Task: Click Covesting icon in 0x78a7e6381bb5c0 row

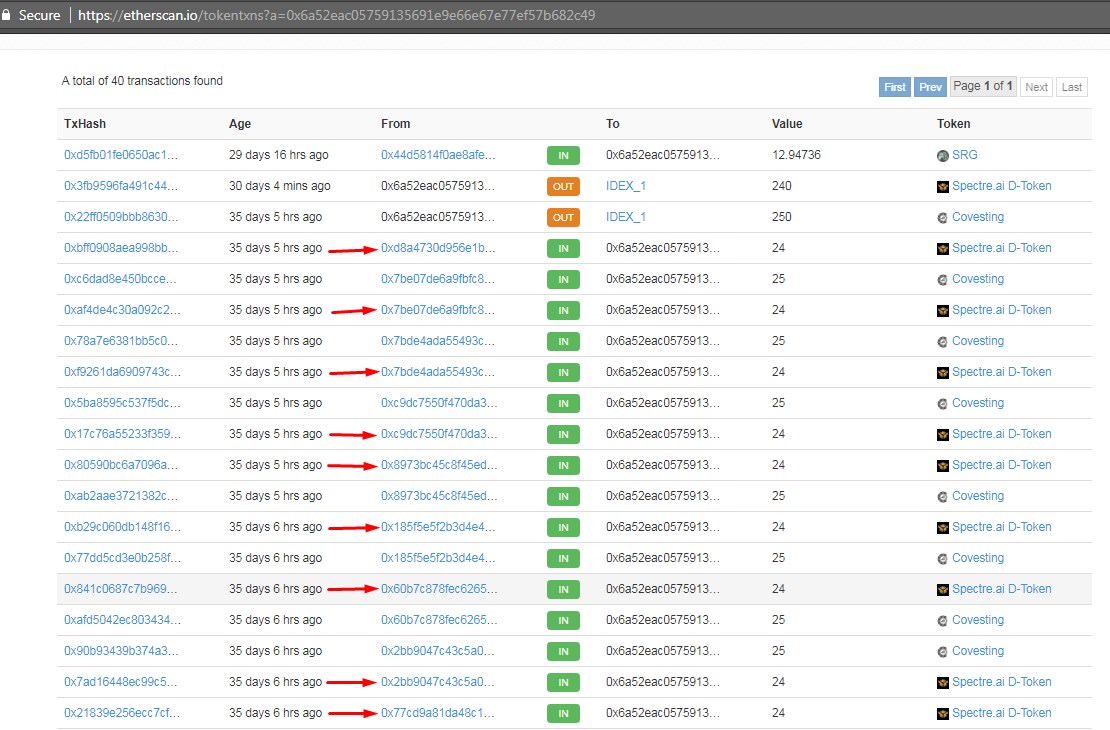Action: 942,342
